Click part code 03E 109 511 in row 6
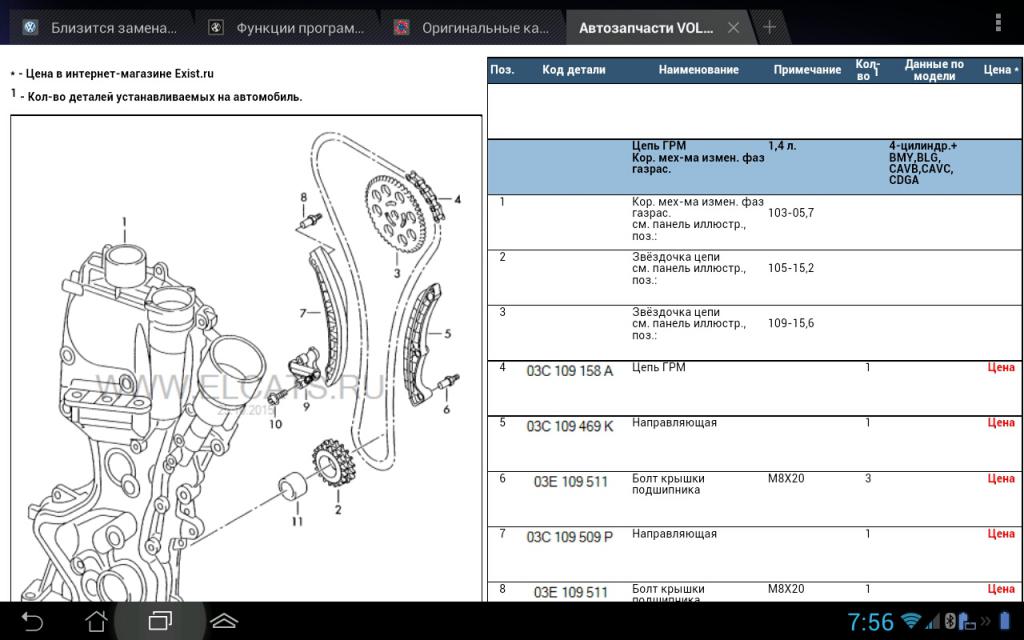 [x=571, y=482]
